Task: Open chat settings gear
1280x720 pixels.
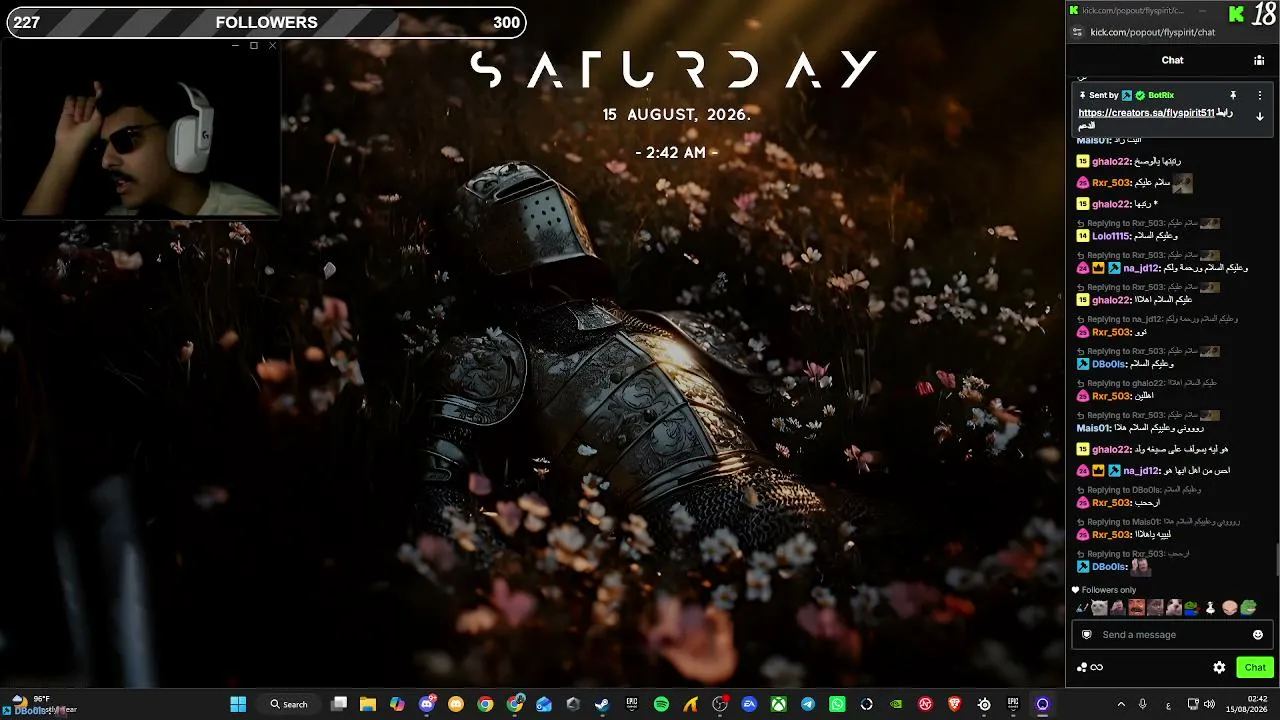Action: pyautogui.click(x=1219, y=667)
